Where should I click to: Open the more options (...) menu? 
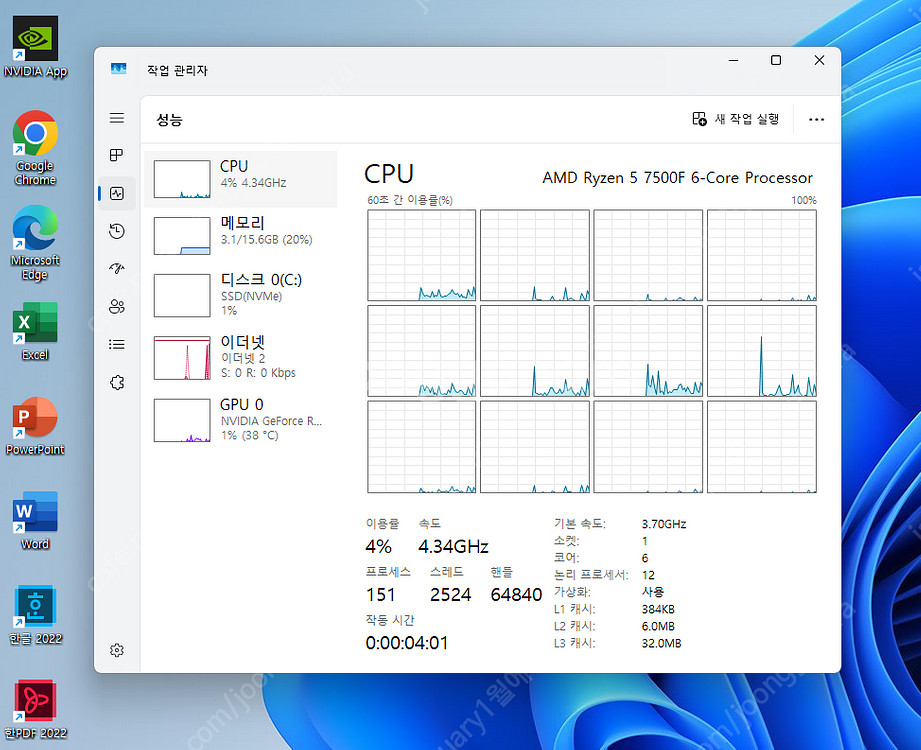(816, 119)
